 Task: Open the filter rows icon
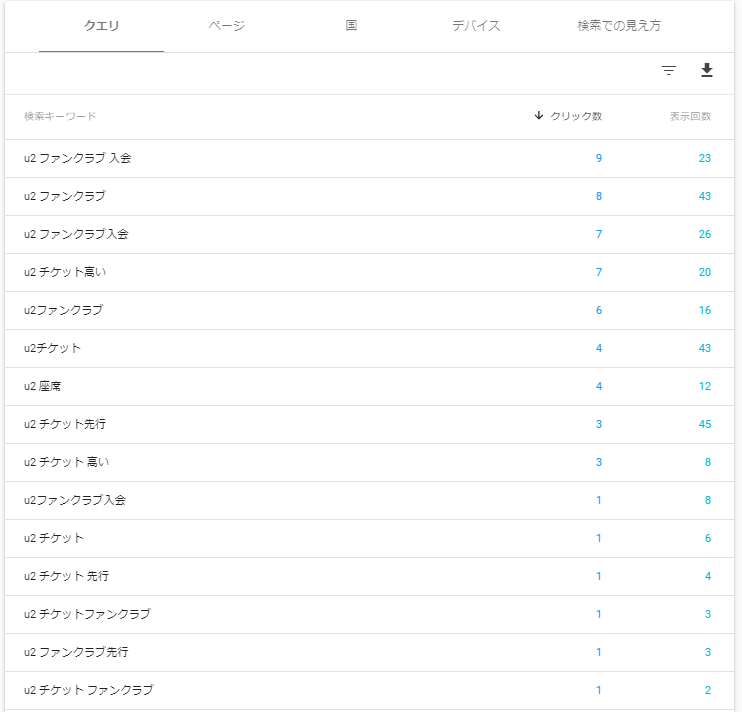pos(668,70)
